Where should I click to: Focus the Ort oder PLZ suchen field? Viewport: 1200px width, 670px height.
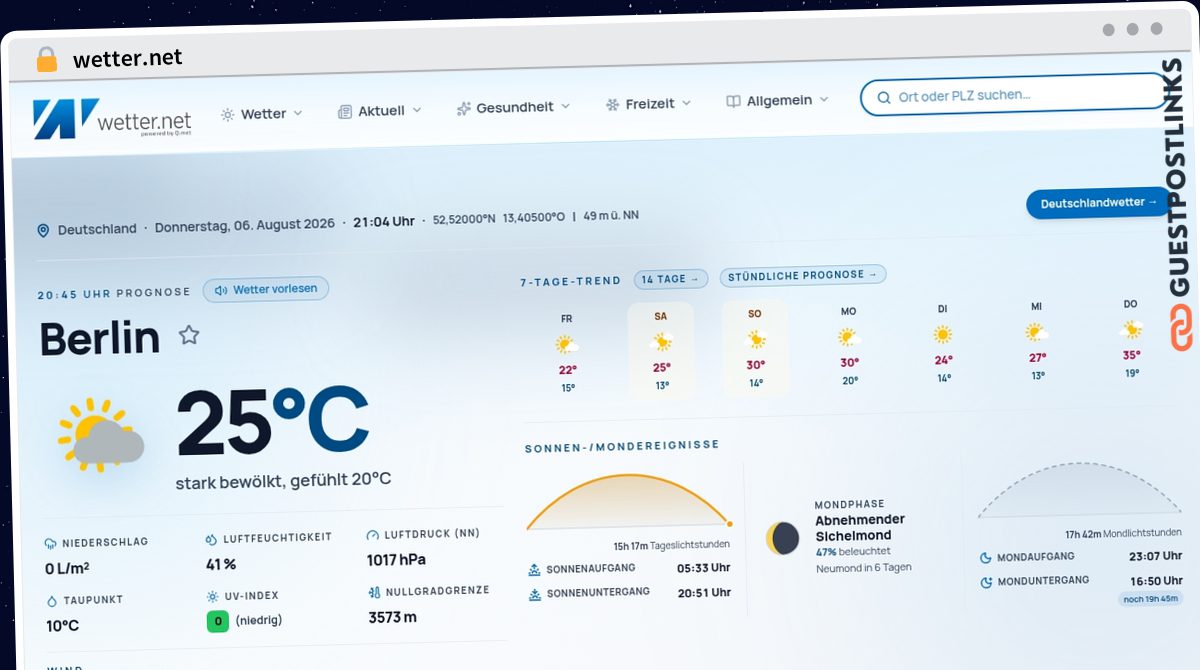click(1014, 95)
